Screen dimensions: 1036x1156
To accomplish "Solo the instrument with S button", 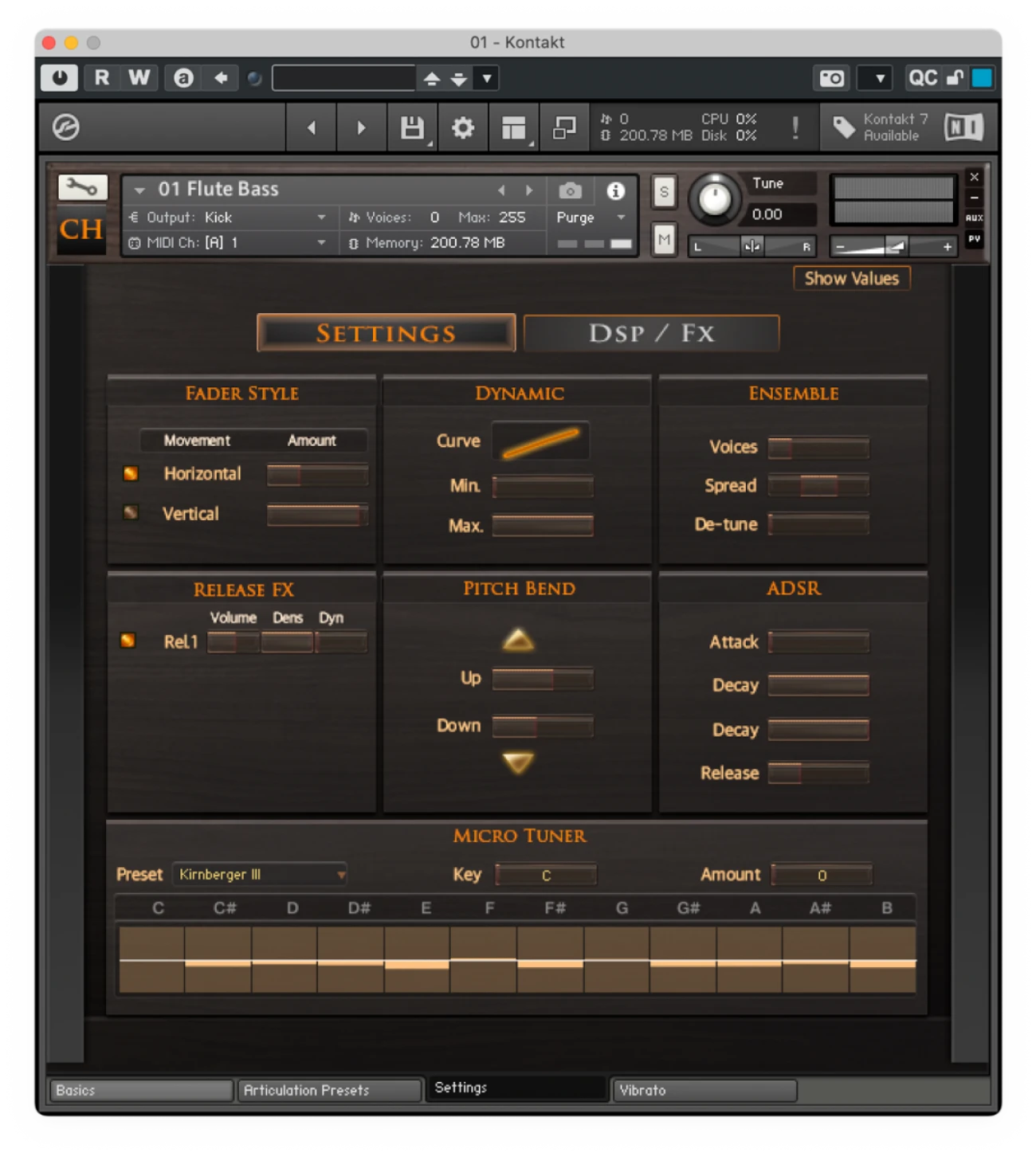I will 664,192.
